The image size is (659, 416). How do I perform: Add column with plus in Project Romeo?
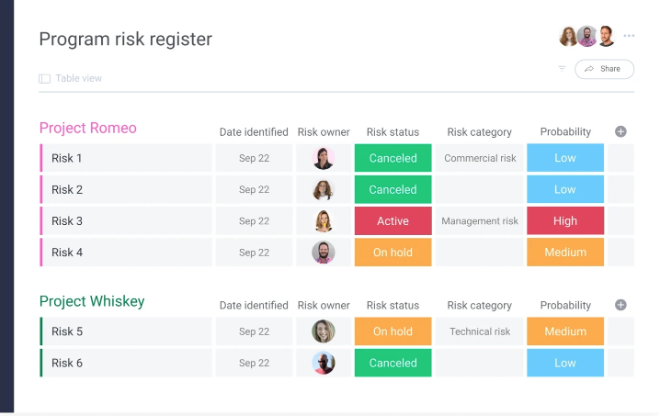620,132
